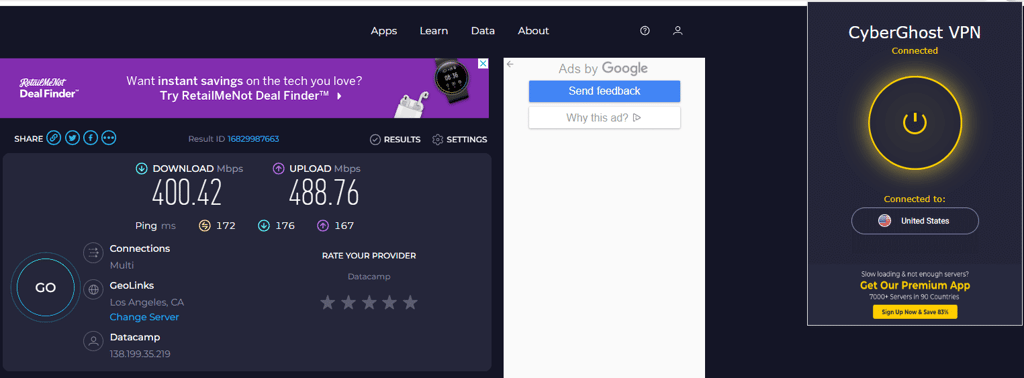Click the CyberGhost VPN title
1024x378 pixels.
914,32
